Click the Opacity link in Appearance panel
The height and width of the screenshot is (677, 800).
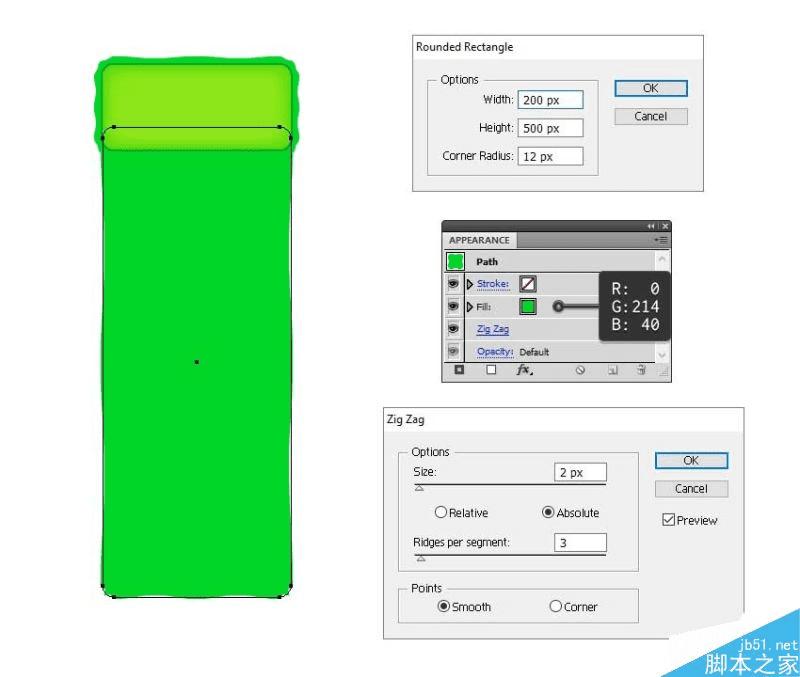tap(495, 352)
